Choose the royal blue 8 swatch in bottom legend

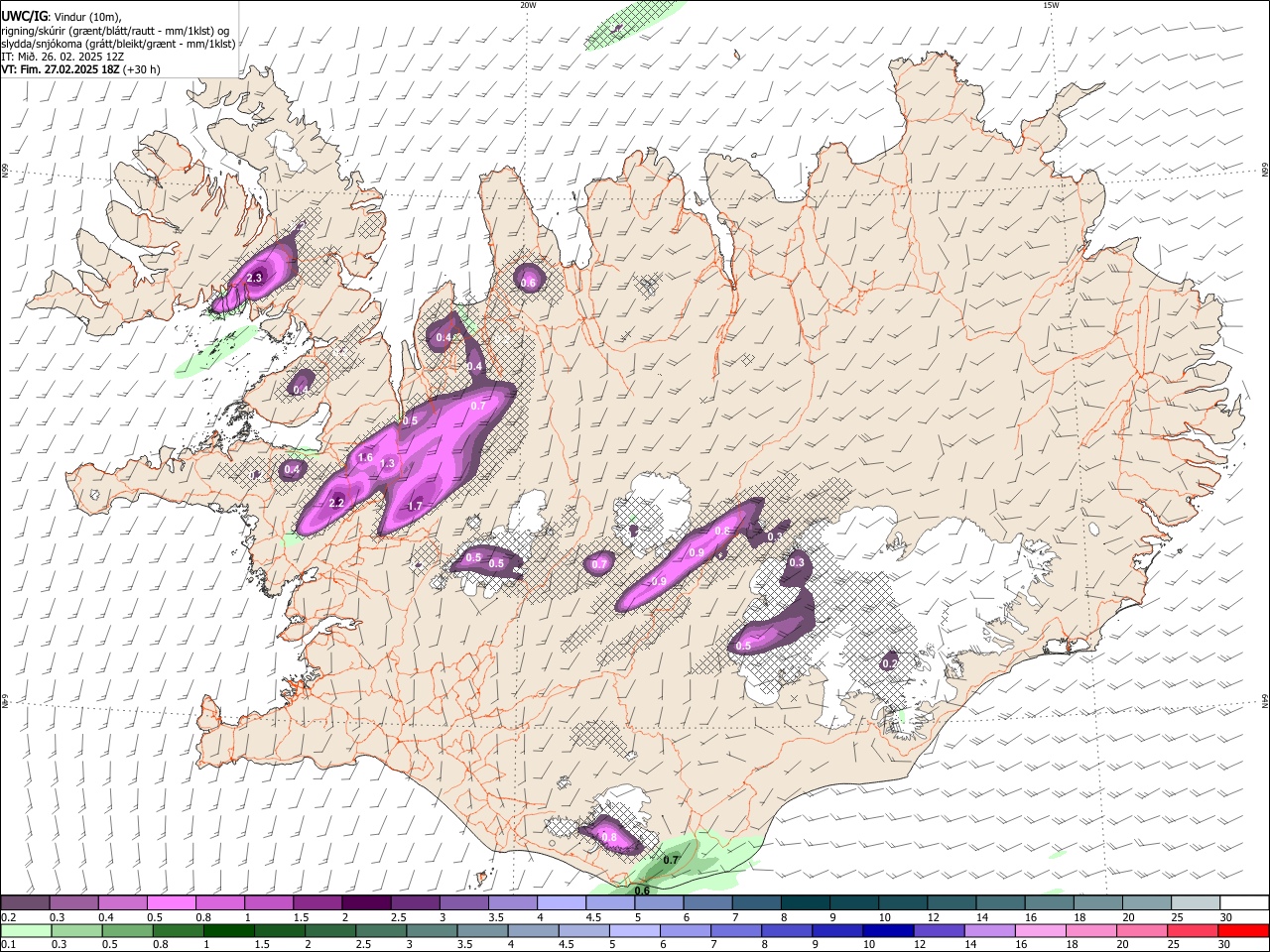(x=787, y=930)
